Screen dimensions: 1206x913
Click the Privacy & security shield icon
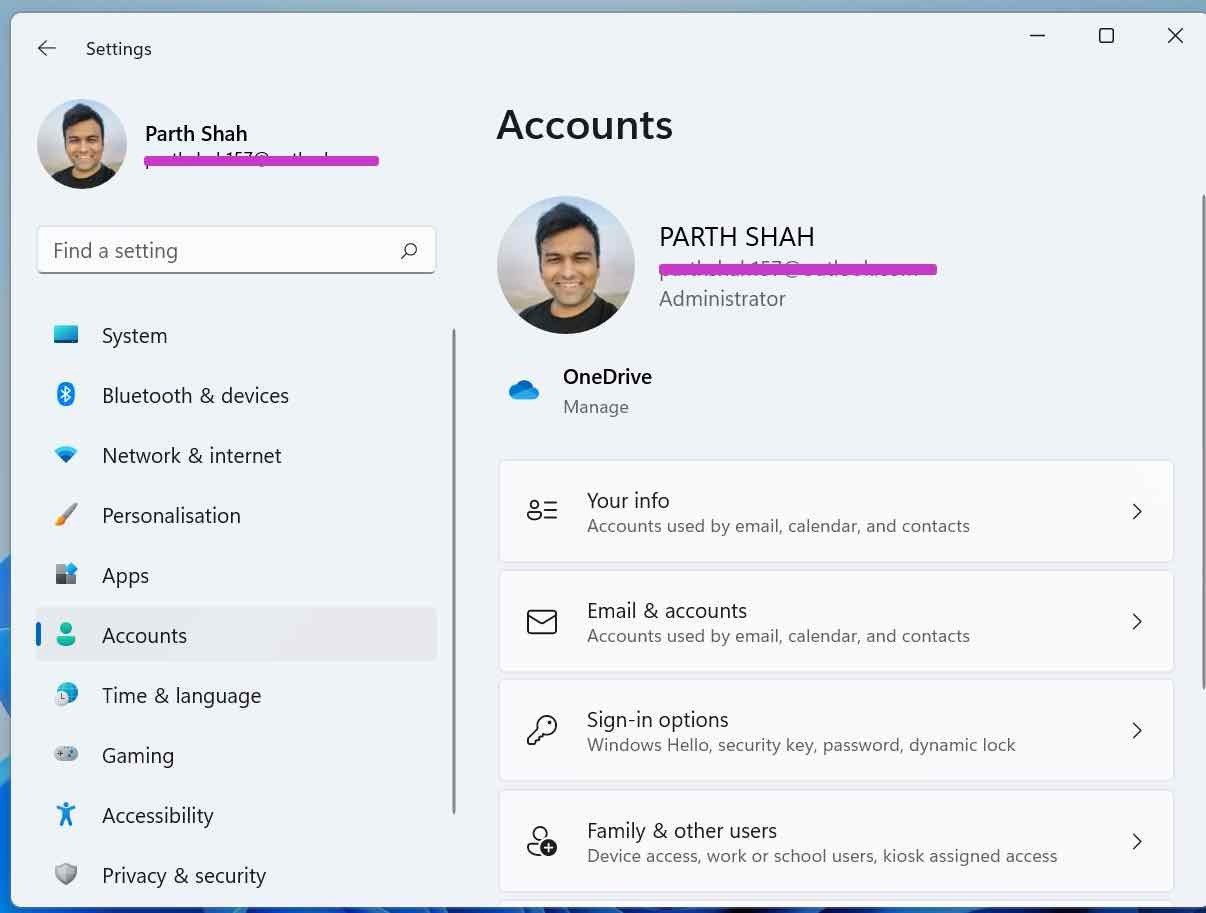click(66, 875)
